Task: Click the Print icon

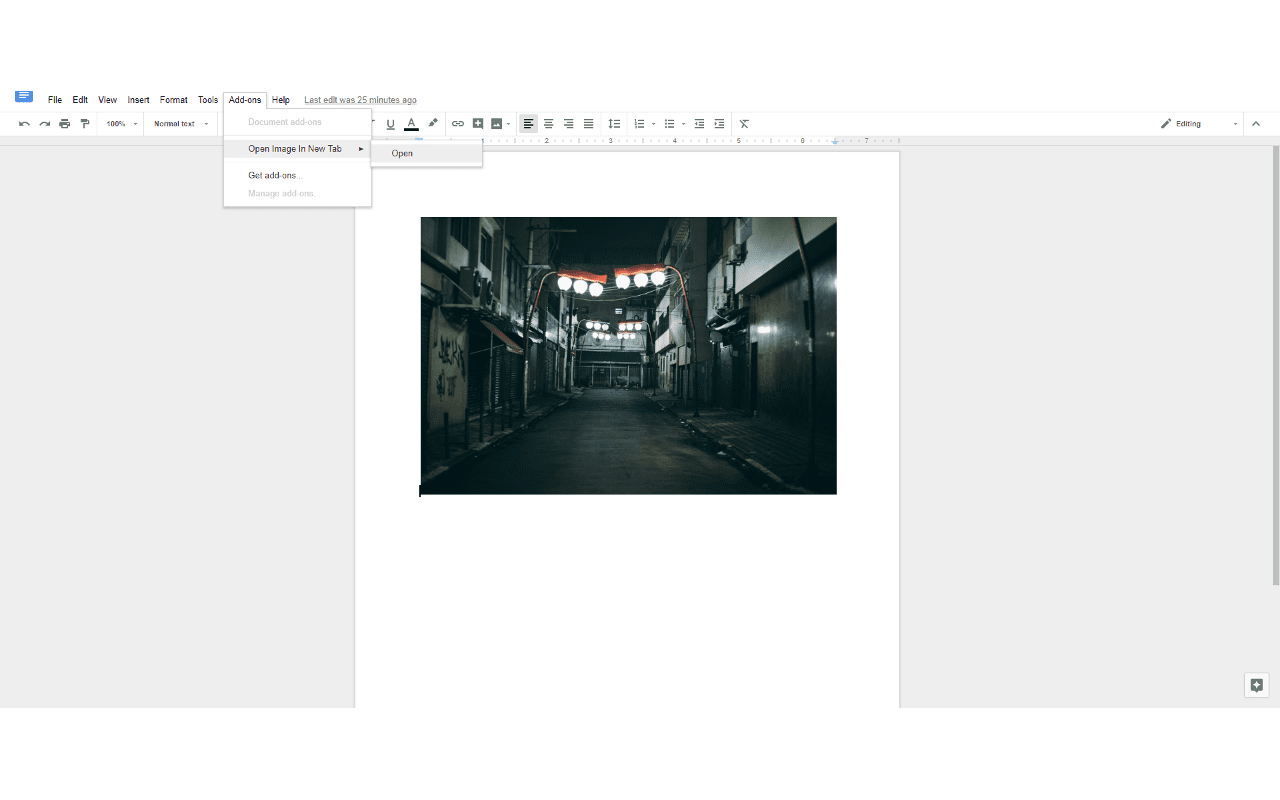Action: (64, 123)
